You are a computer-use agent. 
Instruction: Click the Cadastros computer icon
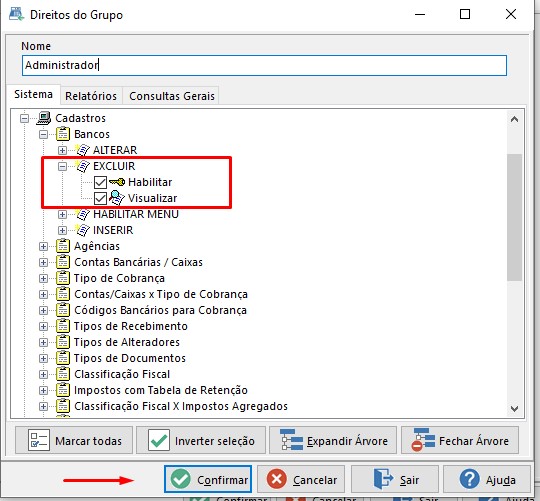coord(44,118)
